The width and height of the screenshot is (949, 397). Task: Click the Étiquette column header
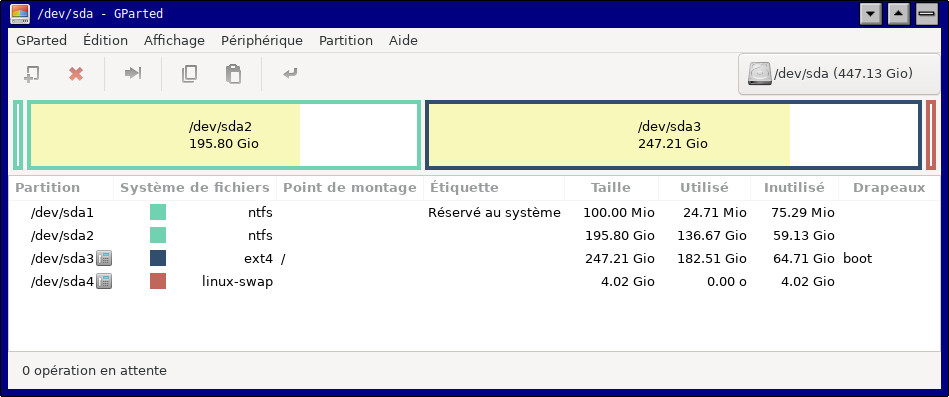point(494,188)
